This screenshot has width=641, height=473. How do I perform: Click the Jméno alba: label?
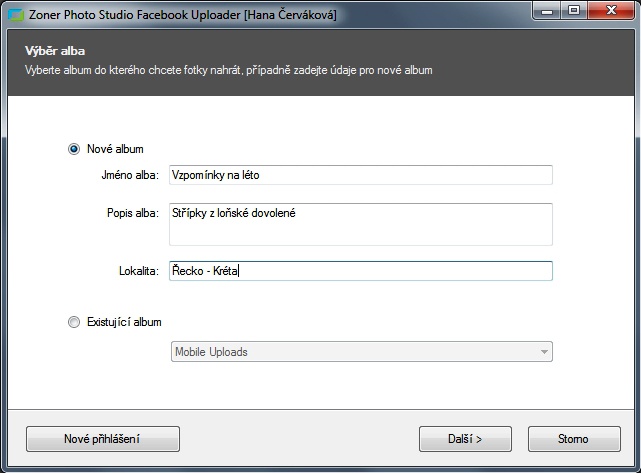click(x=130, y=175)
